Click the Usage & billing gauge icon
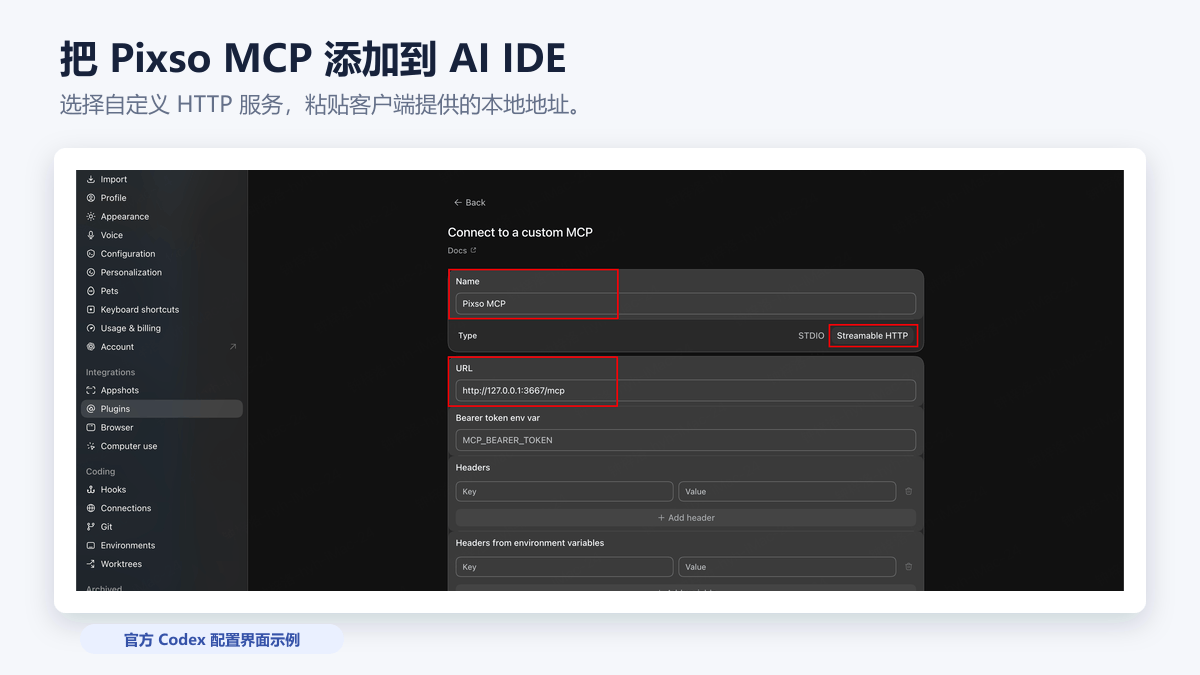1200x675 pixels. [x=91, y=328]
